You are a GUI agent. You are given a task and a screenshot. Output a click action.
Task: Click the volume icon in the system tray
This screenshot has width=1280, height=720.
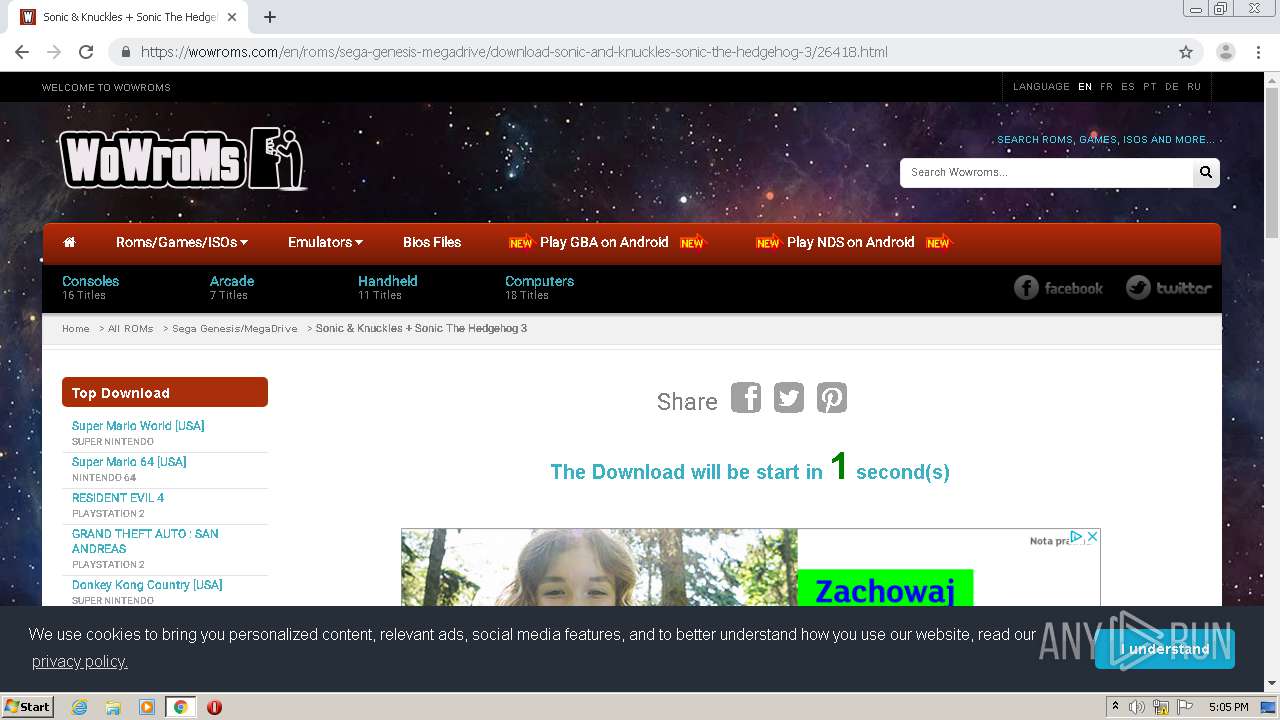pyautogui.click(x=1137, y=707)
